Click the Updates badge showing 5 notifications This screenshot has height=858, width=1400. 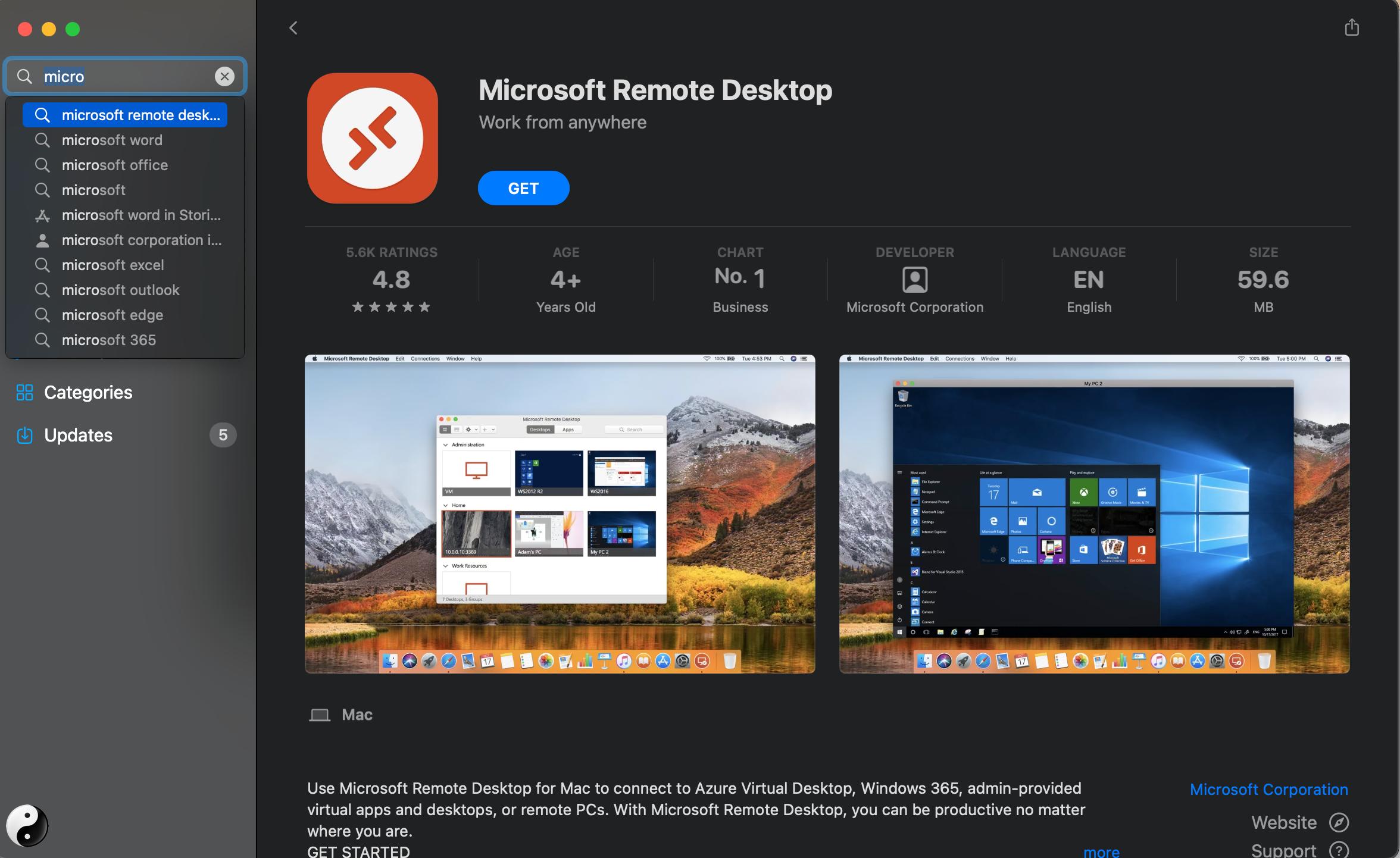[222, 434]
